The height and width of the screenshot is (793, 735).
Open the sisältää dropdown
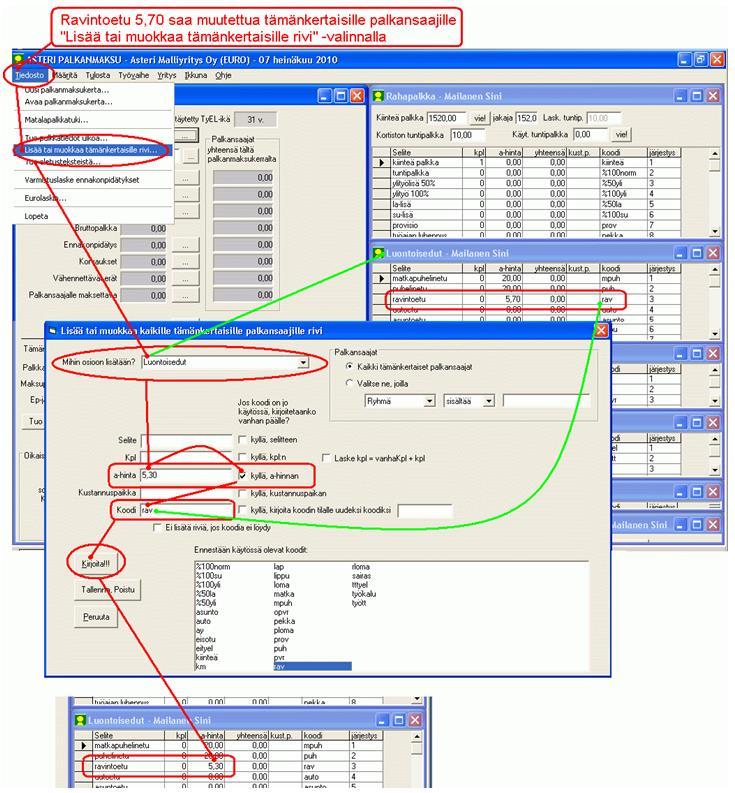tap(488, 401)
